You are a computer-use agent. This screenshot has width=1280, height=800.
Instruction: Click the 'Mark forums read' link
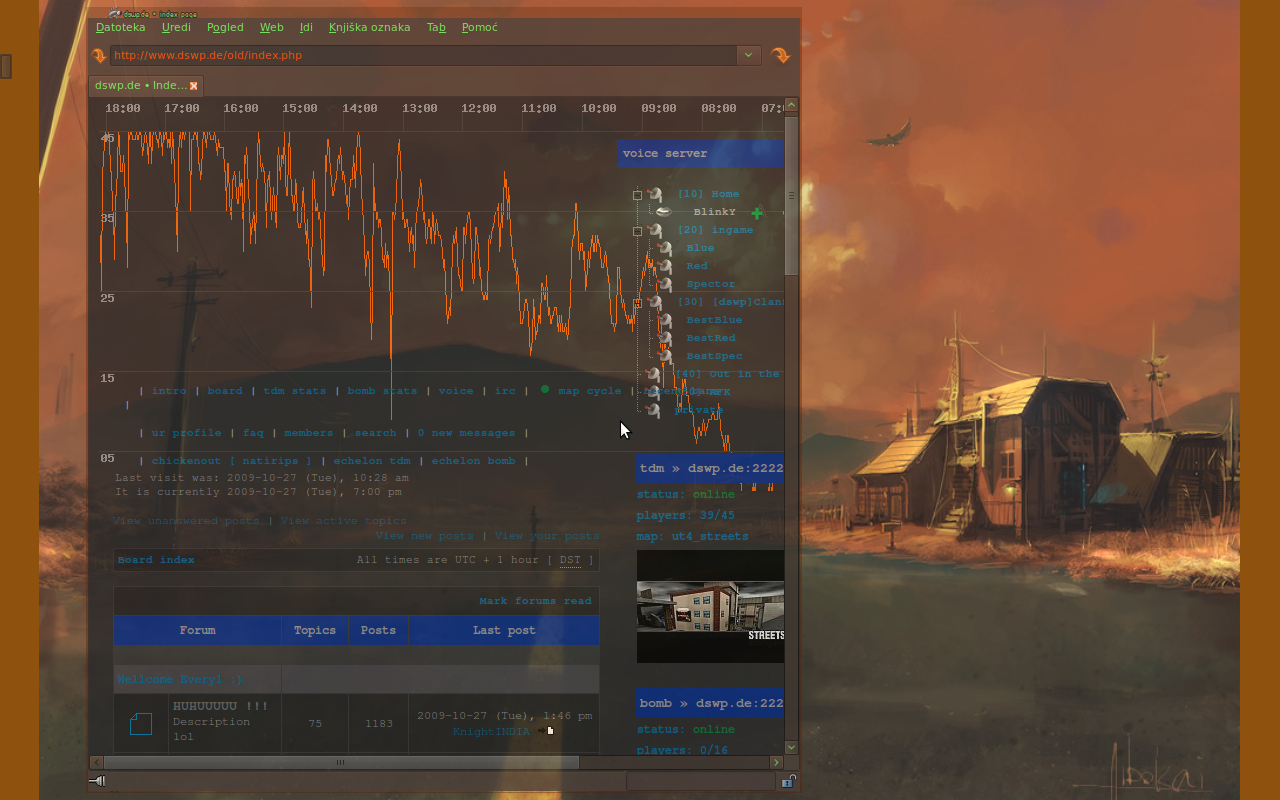(535, 601)
